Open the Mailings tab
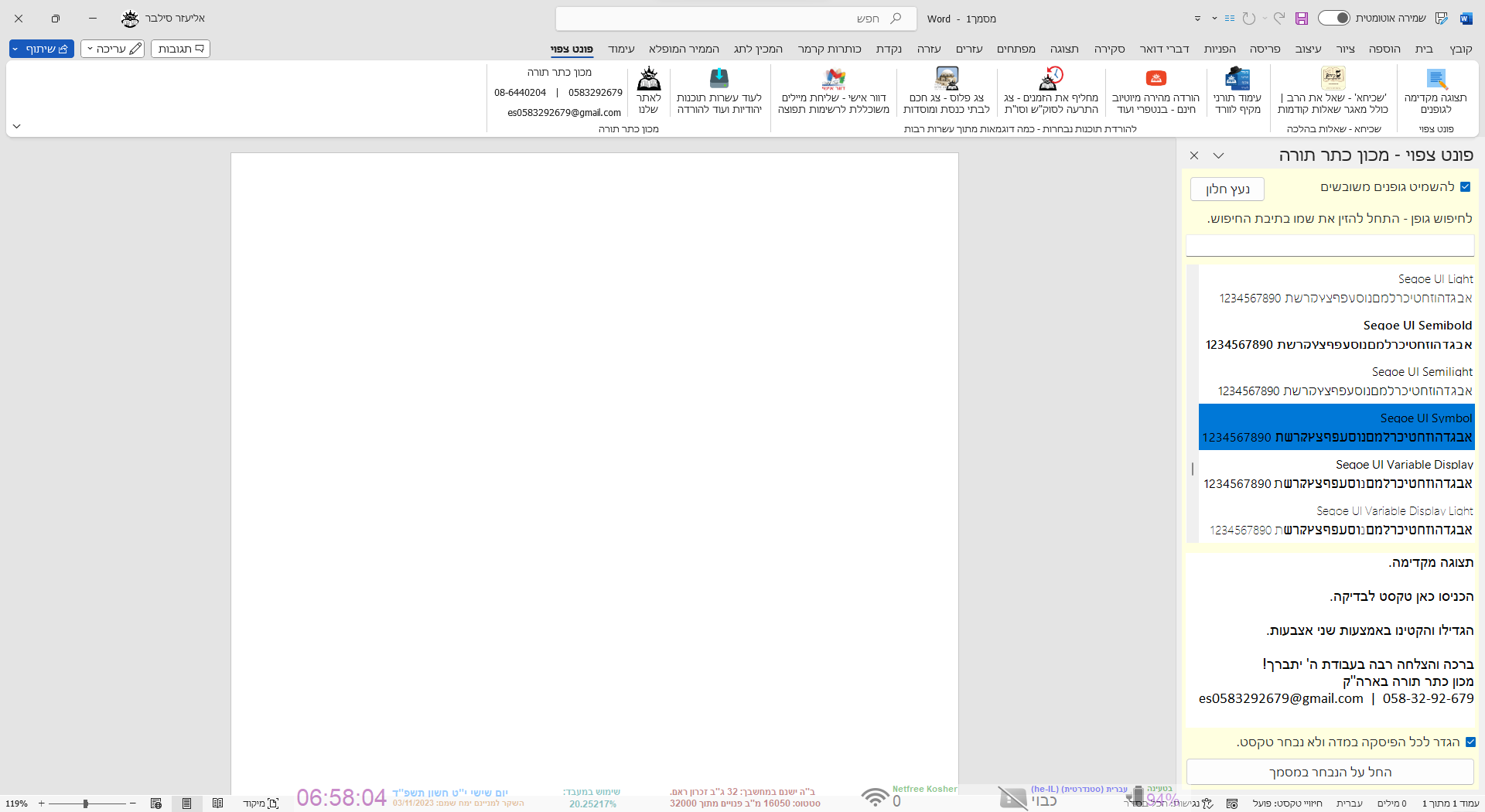1485x812 pixels. [1165, 49]
